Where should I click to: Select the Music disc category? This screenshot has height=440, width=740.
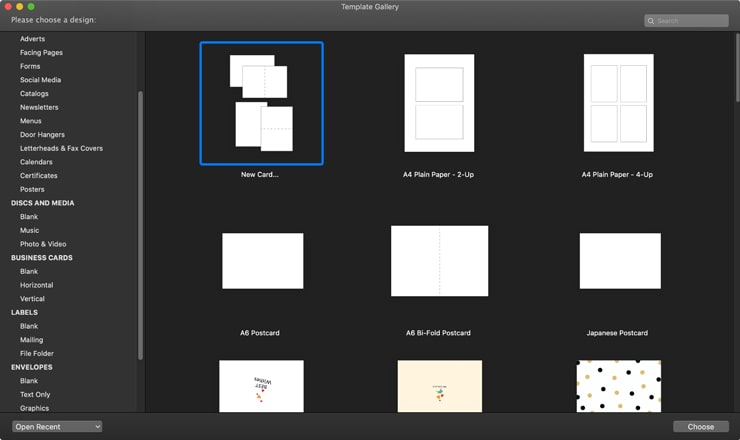[29, 230]
